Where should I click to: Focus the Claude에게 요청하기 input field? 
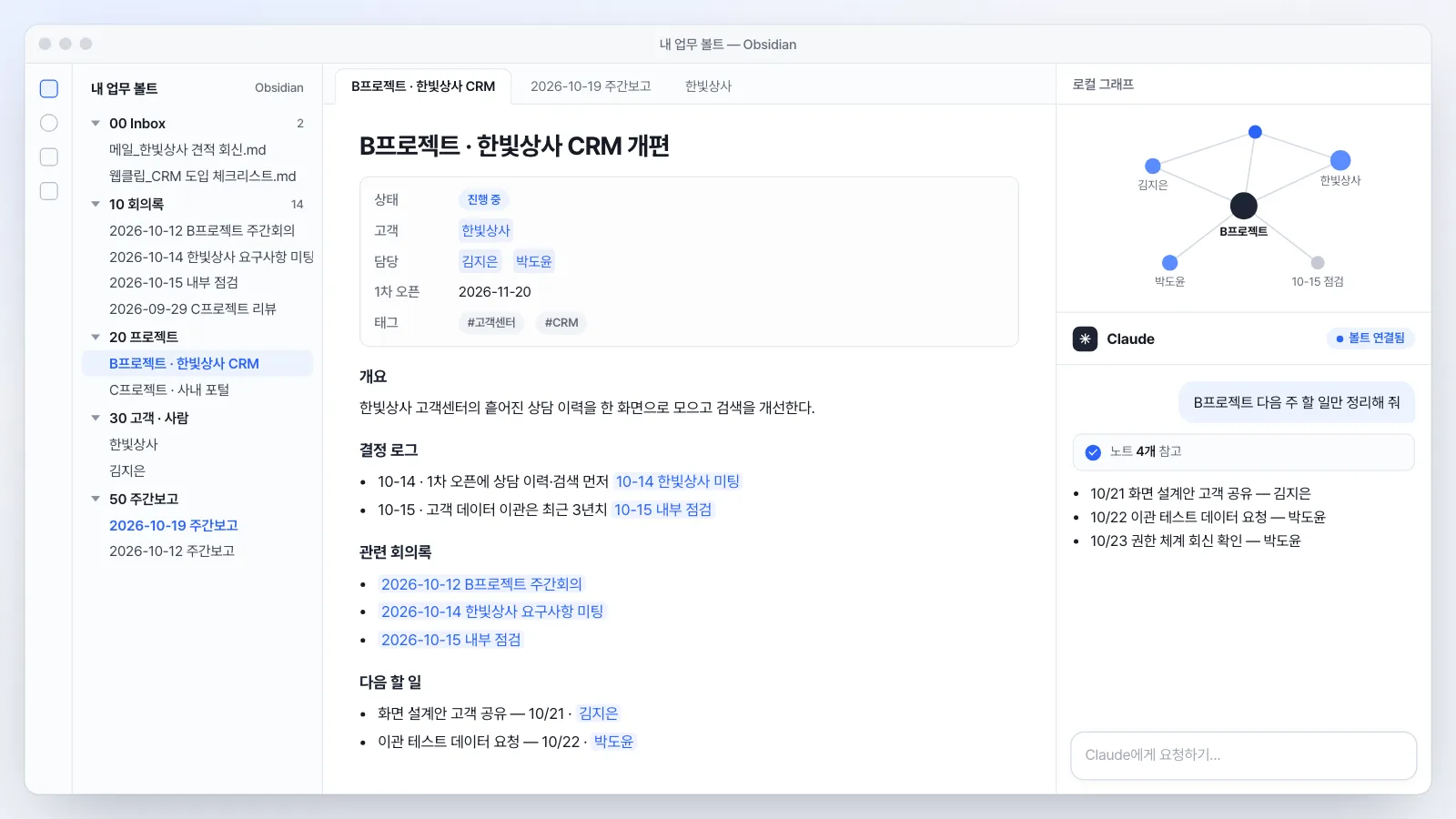pos(1243,755)
